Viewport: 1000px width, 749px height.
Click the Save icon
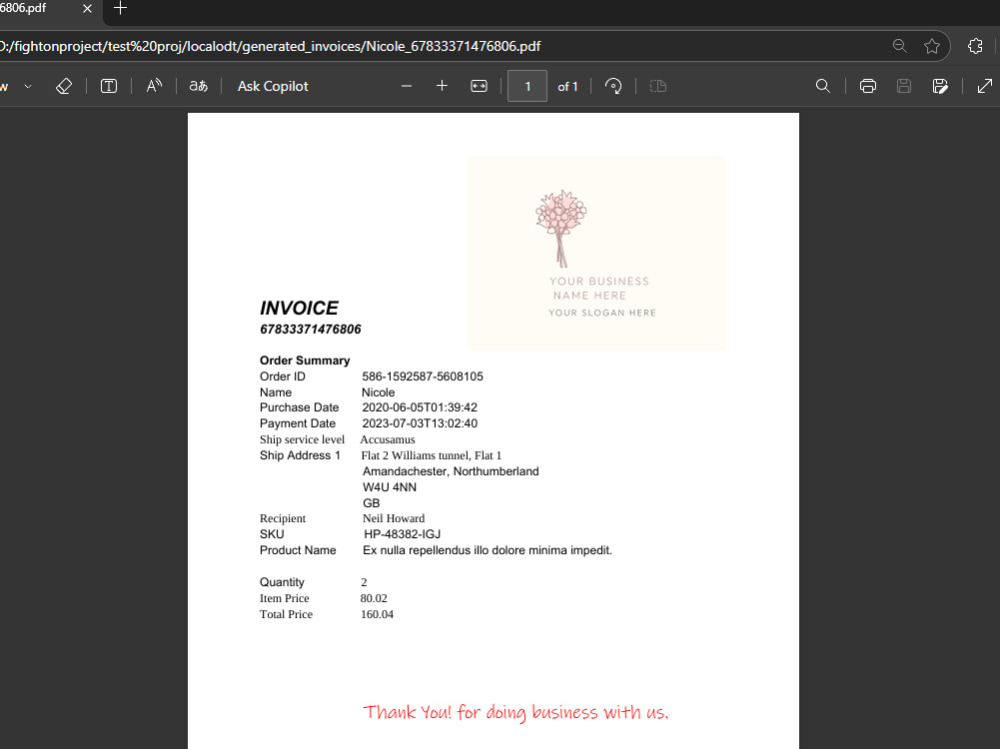[904, 86]
